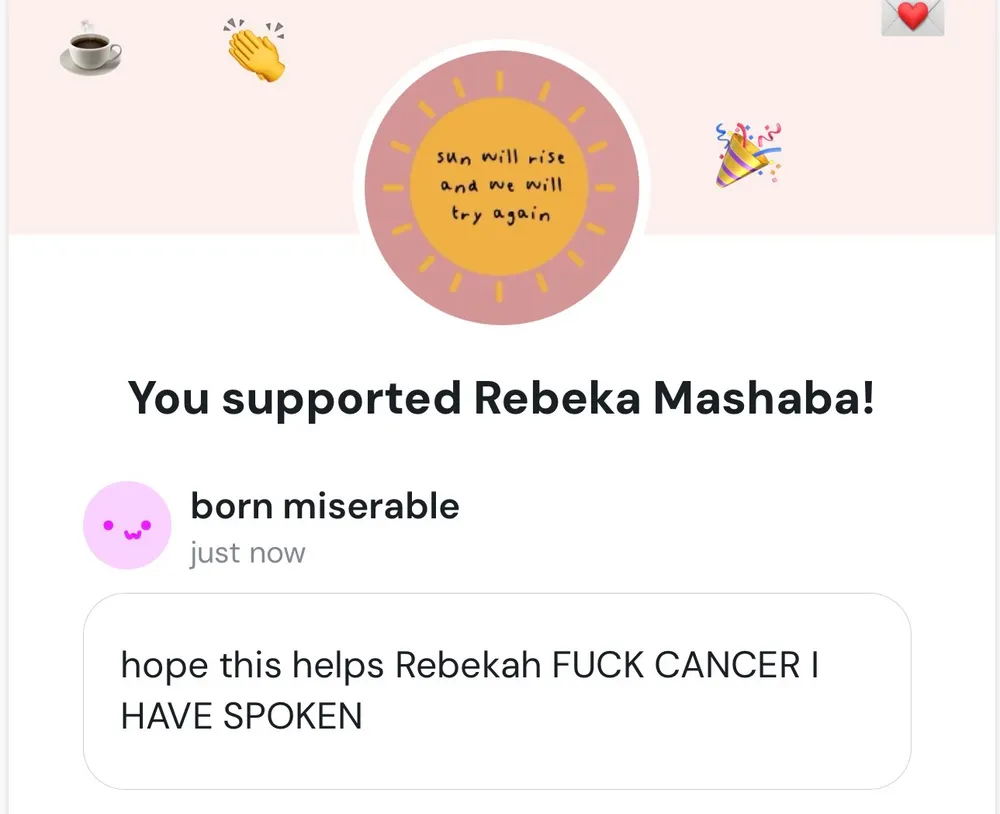Click 'sun will rise' text in avatar

click(501, 157)
